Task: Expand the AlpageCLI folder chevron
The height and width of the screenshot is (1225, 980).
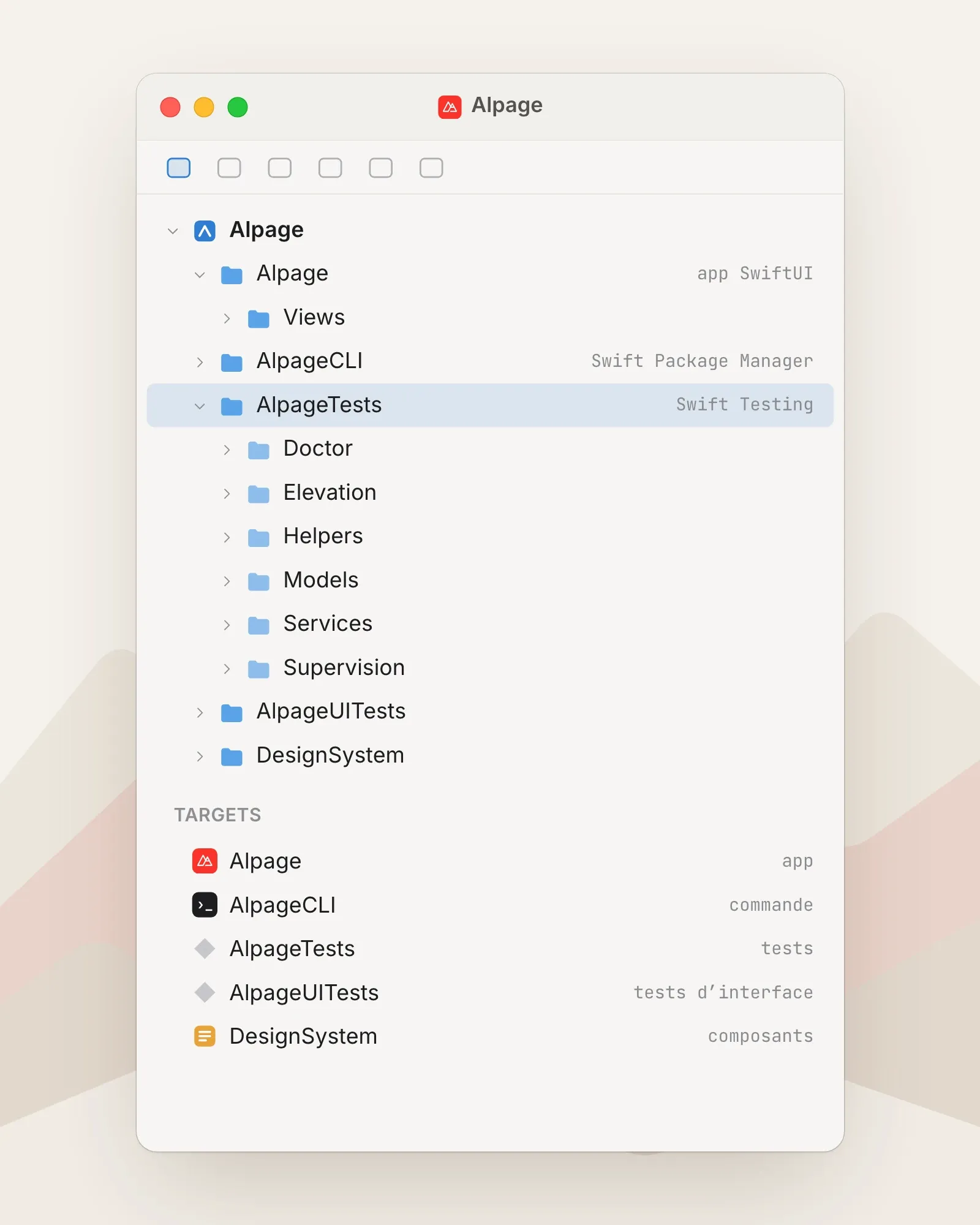Action: pyautogui.click(x=200, y=362)
